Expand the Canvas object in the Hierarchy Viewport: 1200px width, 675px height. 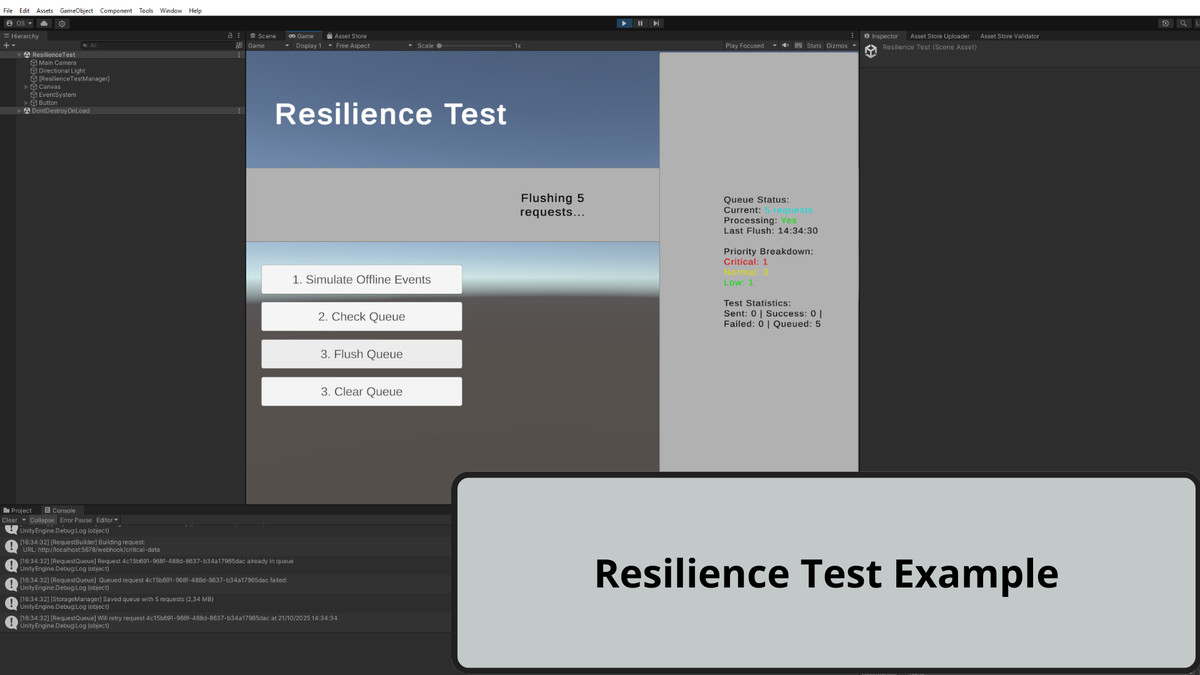(x=26, y=87)
